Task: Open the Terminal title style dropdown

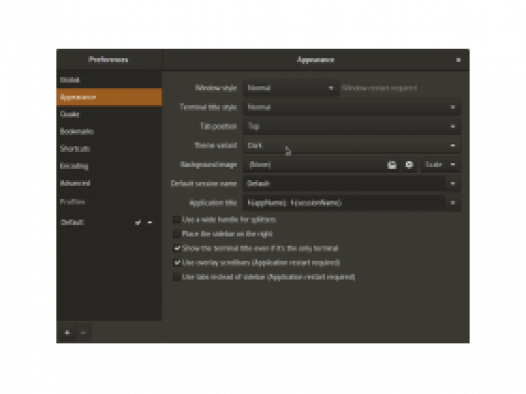Action: pos(352,107)
